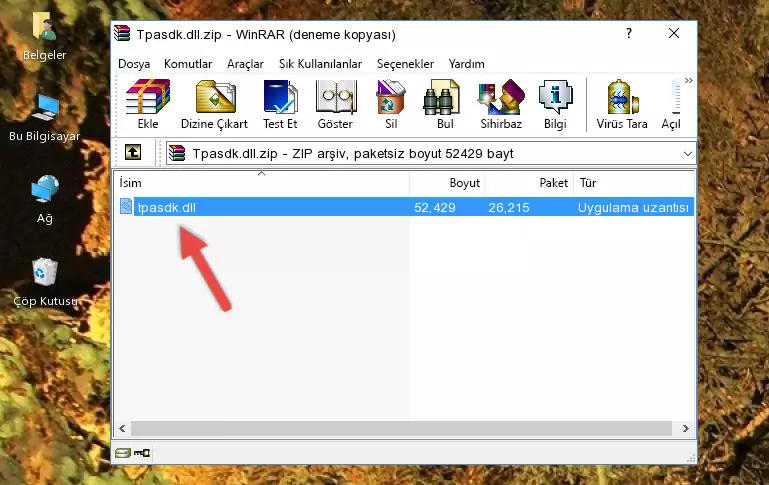Click the tpasdk.dll file icon
The width and height of the screenshot is (769, 485).
[x=126, y=207]
